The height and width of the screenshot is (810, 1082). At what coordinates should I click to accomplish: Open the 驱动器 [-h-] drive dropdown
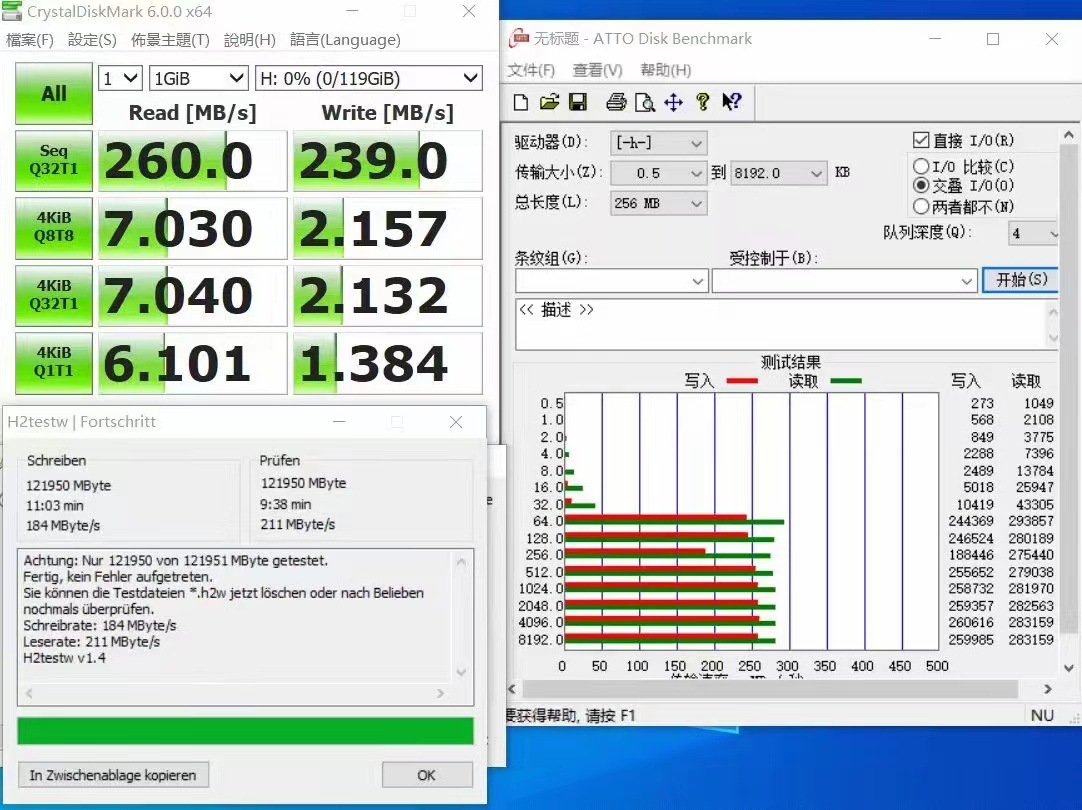coord(658,143)
